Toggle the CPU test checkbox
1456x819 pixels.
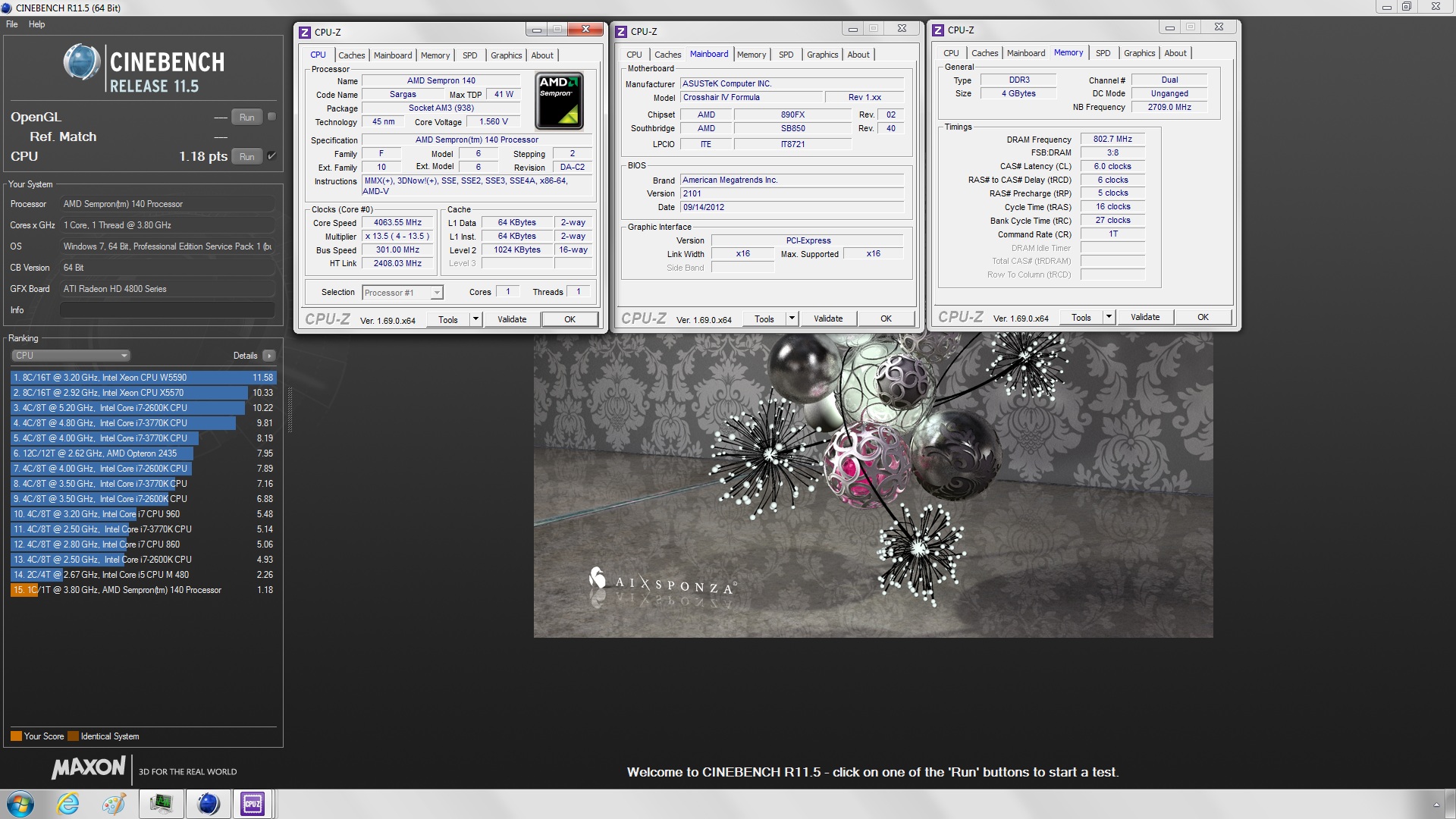(271, 156)
